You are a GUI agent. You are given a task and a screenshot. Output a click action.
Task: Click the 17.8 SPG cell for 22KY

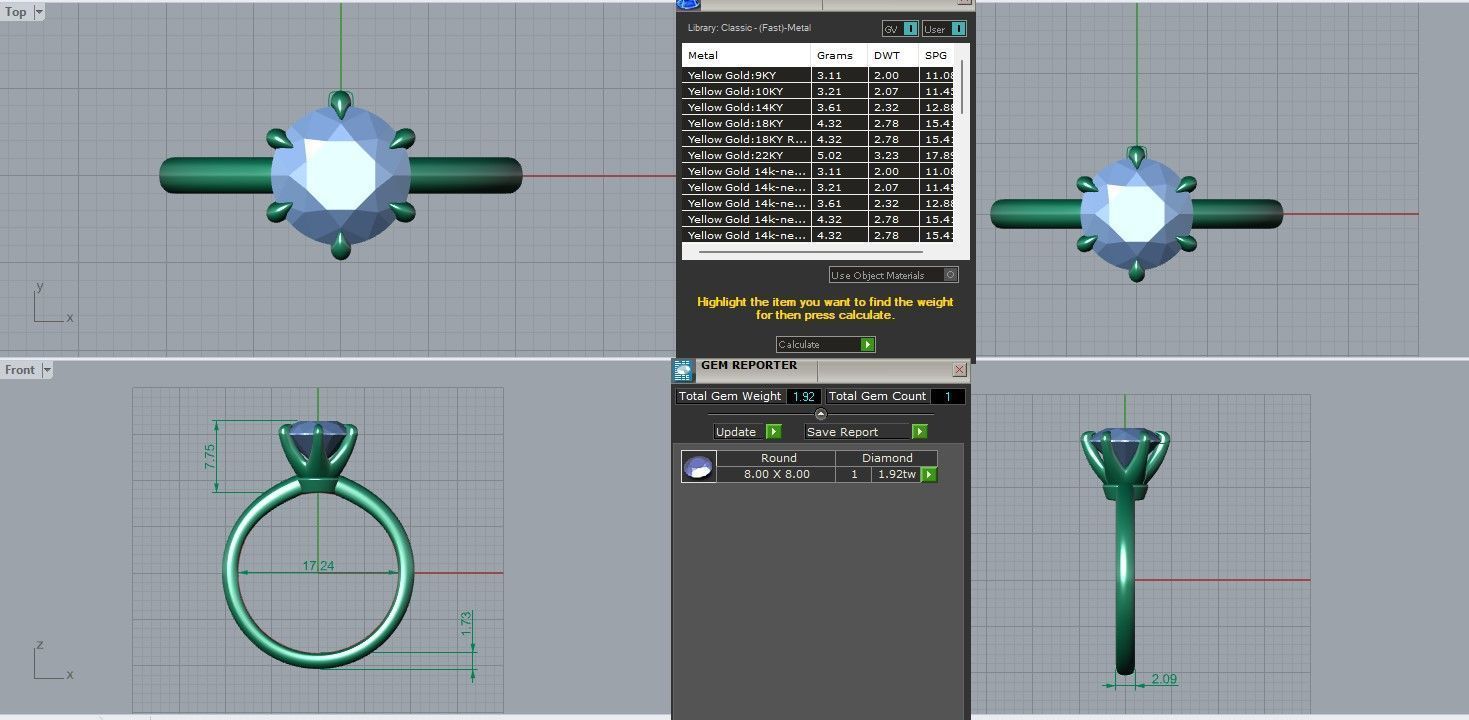(938, 155)
